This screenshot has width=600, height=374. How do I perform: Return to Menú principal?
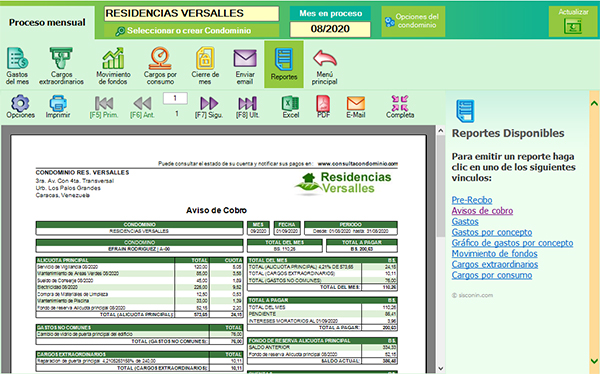click(x=324, y=67)
